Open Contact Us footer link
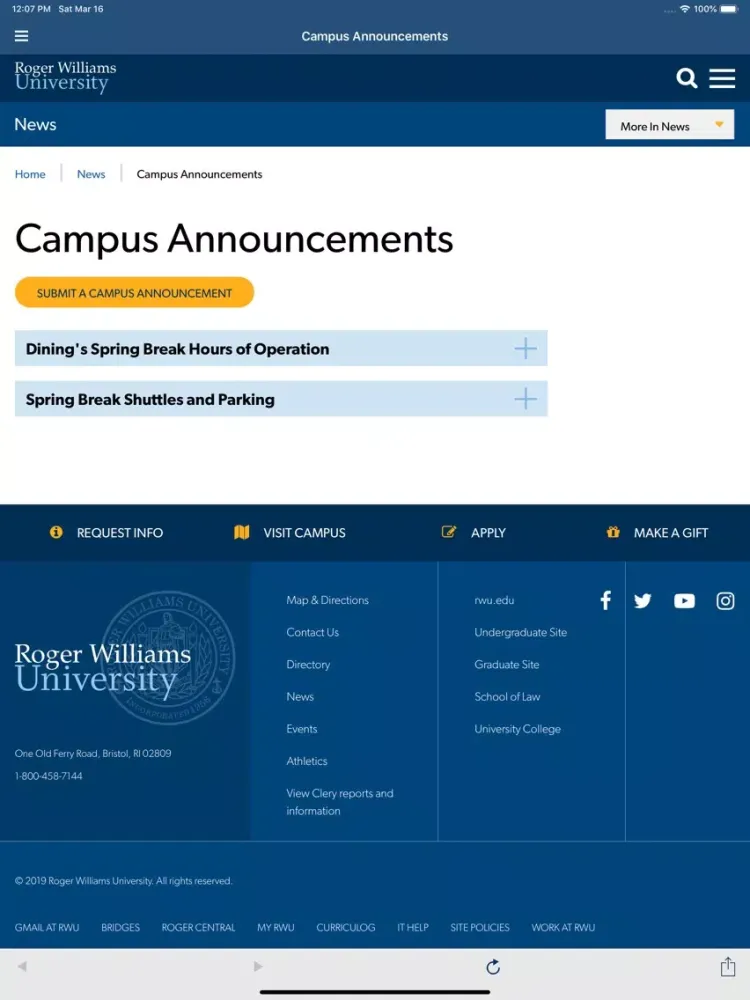The width and height of the screenshot is (750, 1000). coord(312,632)
